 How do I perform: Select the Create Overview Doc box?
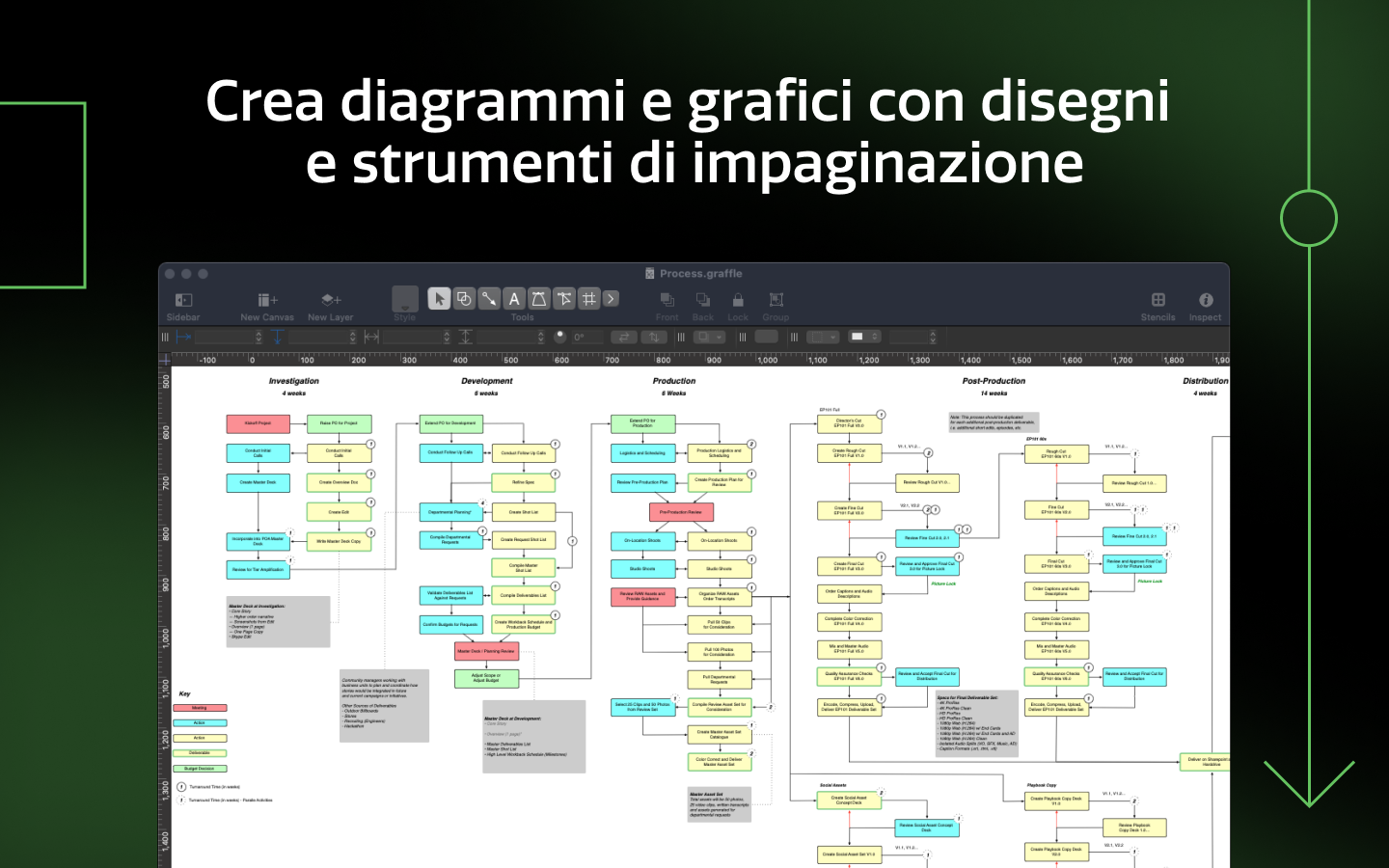[x=339, y=482]
